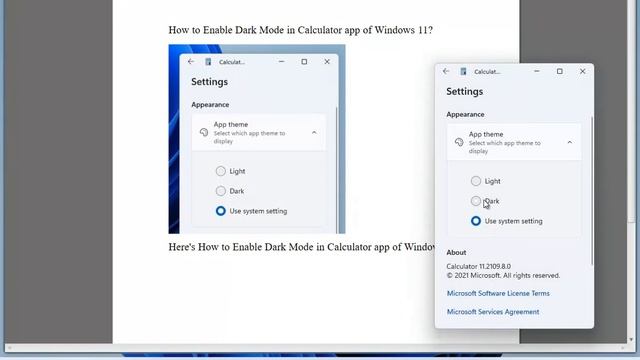Open Microsoft Services Agreement link
Screen dimensions: 640x360
point(493,311)
